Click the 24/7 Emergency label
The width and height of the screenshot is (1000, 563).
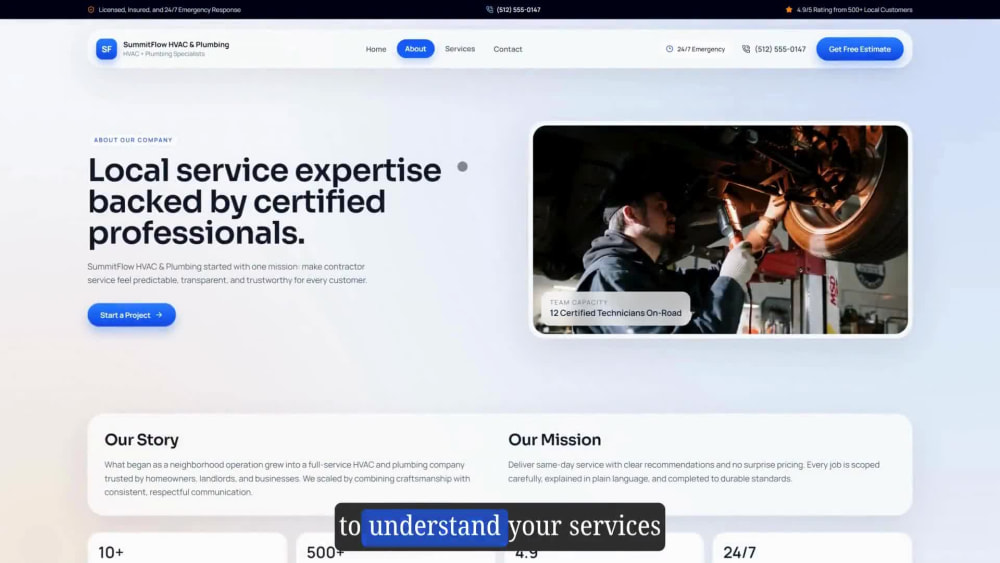point(701,49)
